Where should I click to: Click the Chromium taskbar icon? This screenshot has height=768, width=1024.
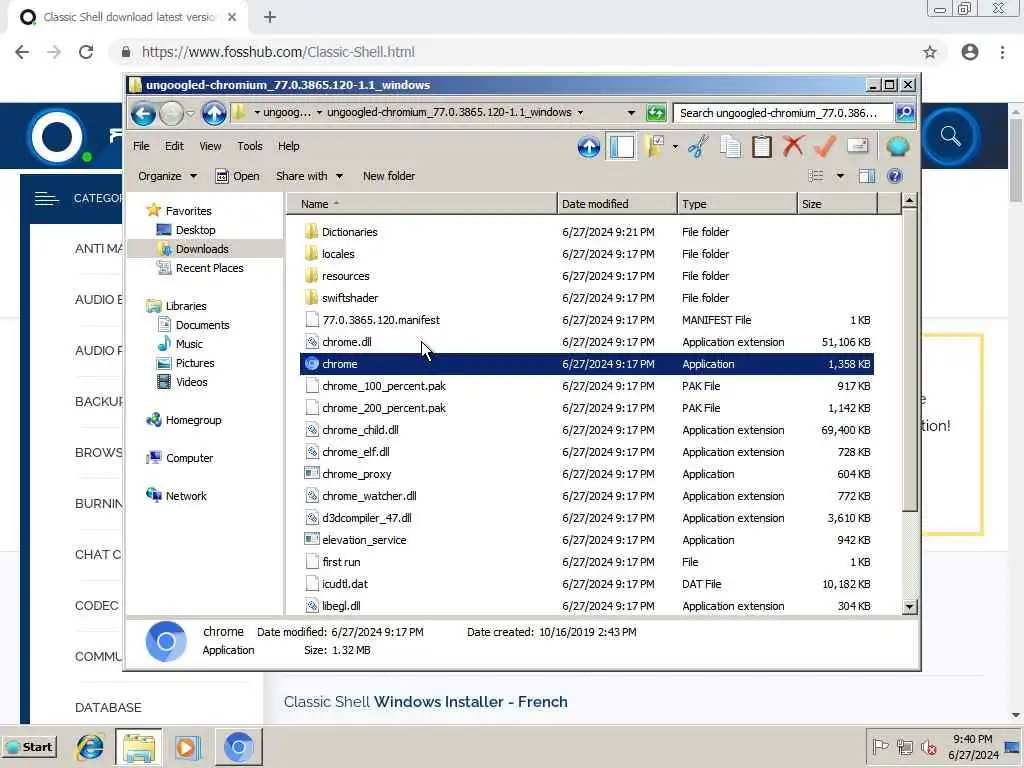click(x=238, y=747)
